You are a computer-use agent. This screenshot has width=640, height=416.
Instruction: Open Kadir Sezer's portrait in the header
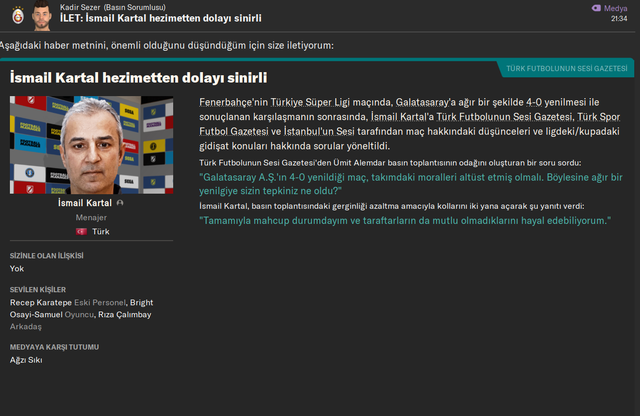coord(42,16)
